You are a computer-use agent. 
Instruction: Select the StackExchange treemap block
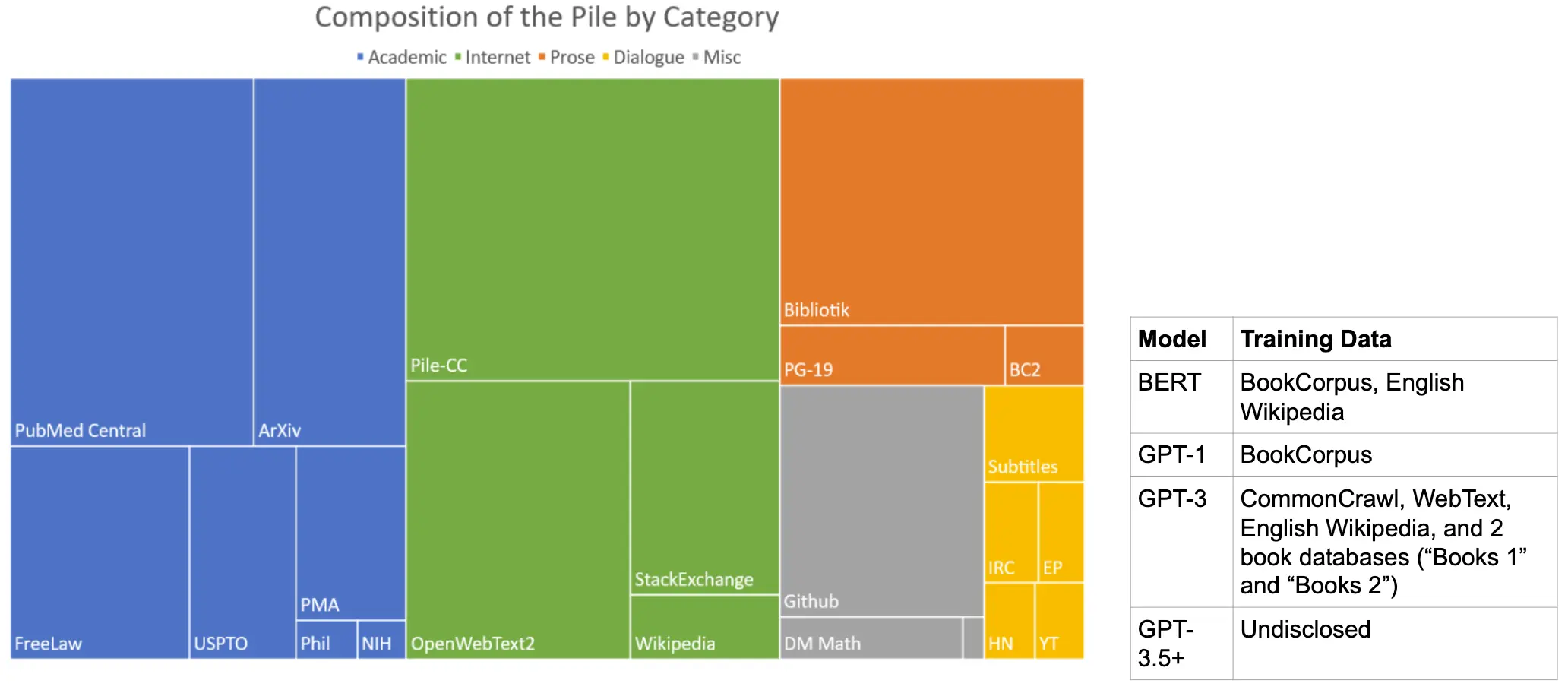[x=705, y=487]
